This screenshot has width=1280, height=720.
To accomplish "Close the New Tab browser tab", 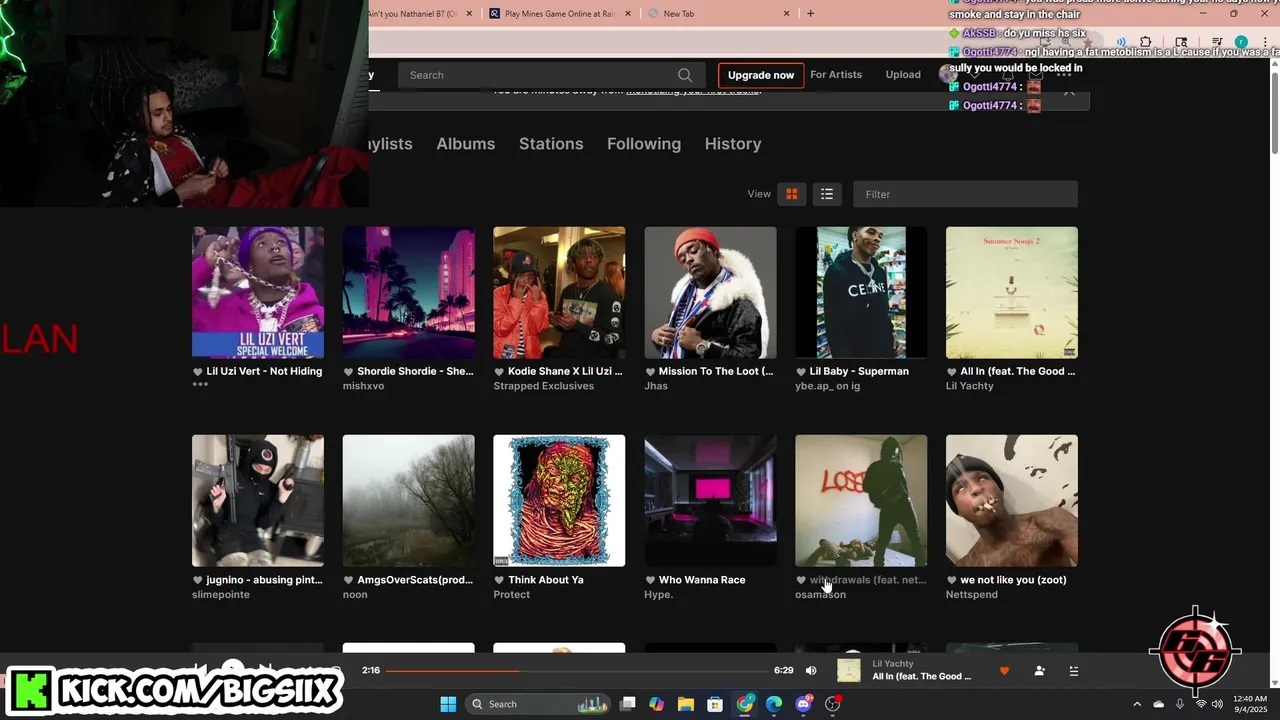I will coord(786,14).
